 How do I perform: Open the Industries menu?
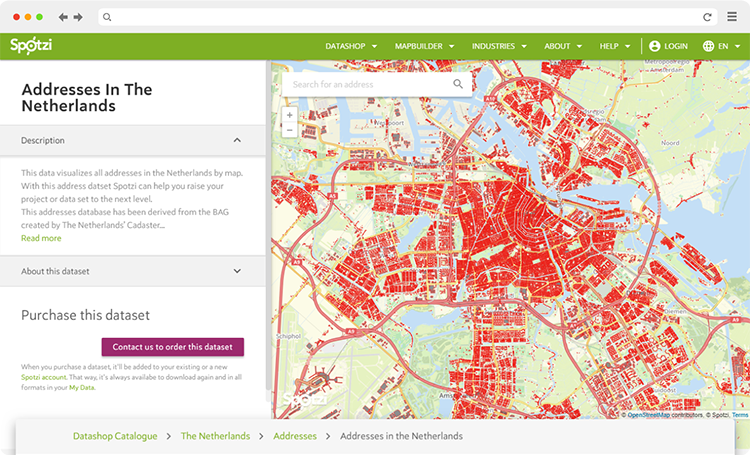pyautogui.click(x=499, y=46)
